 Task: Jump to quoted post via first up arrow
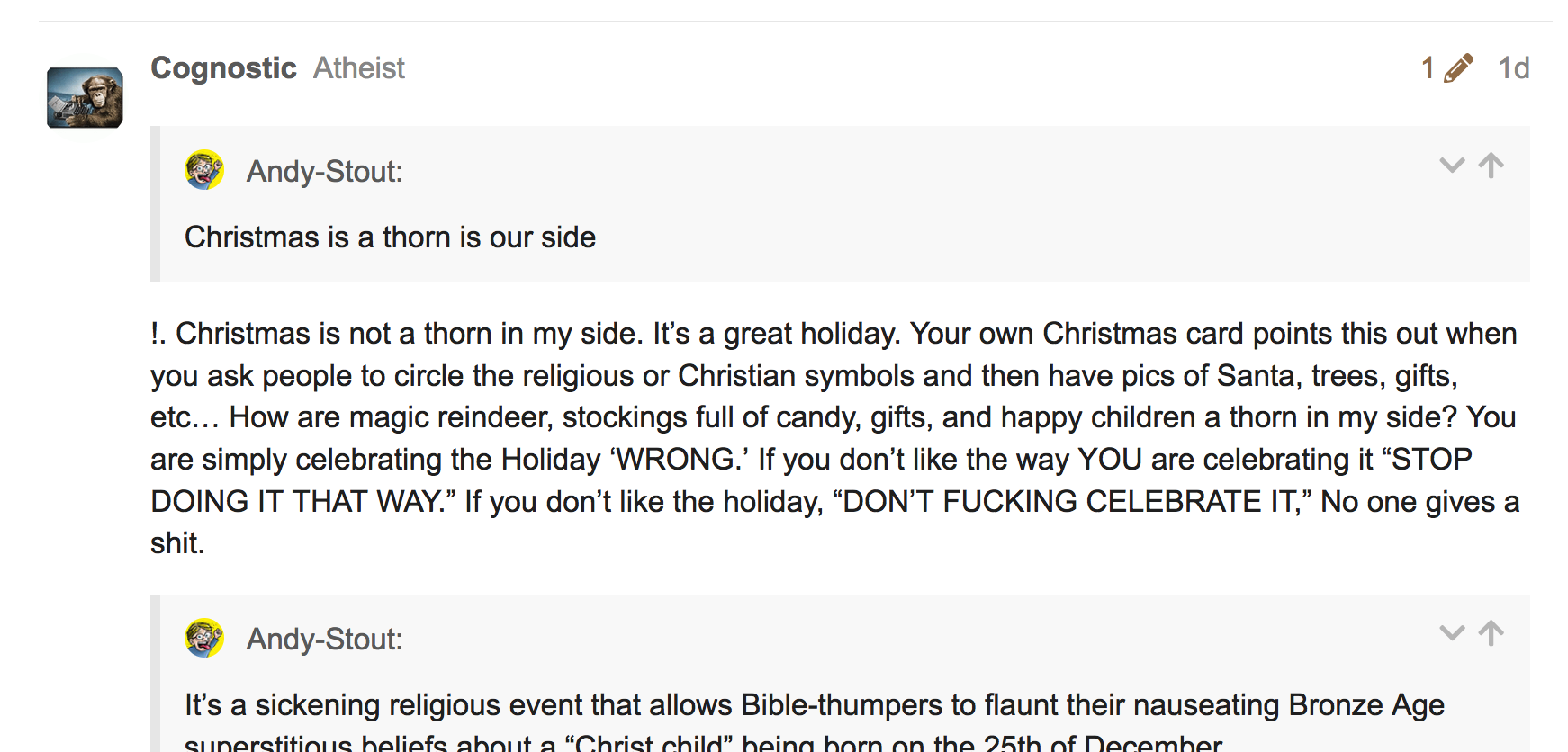click(1491, 166)
